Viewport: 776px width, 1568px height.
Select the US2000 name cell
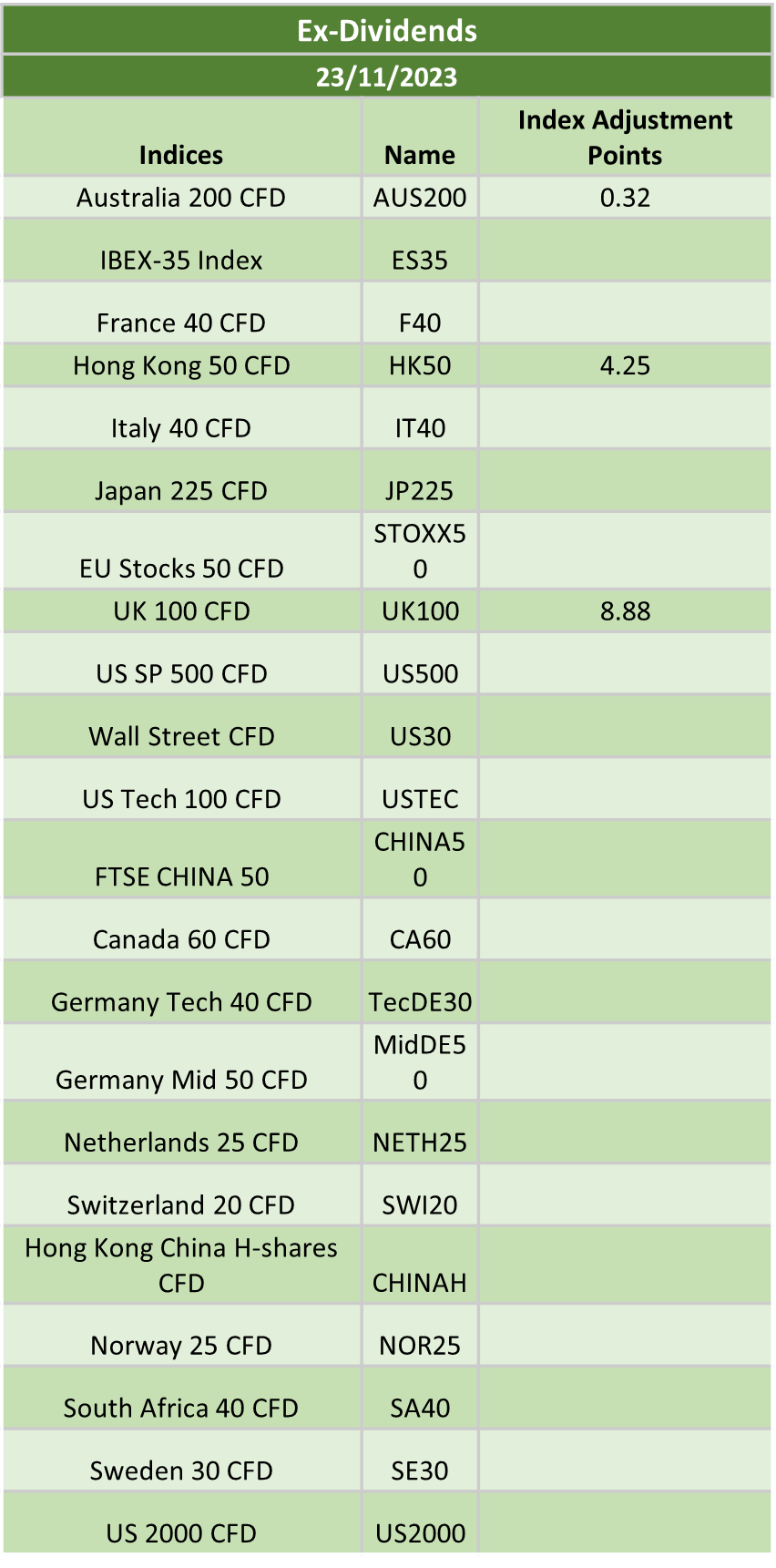point(420,1522)
